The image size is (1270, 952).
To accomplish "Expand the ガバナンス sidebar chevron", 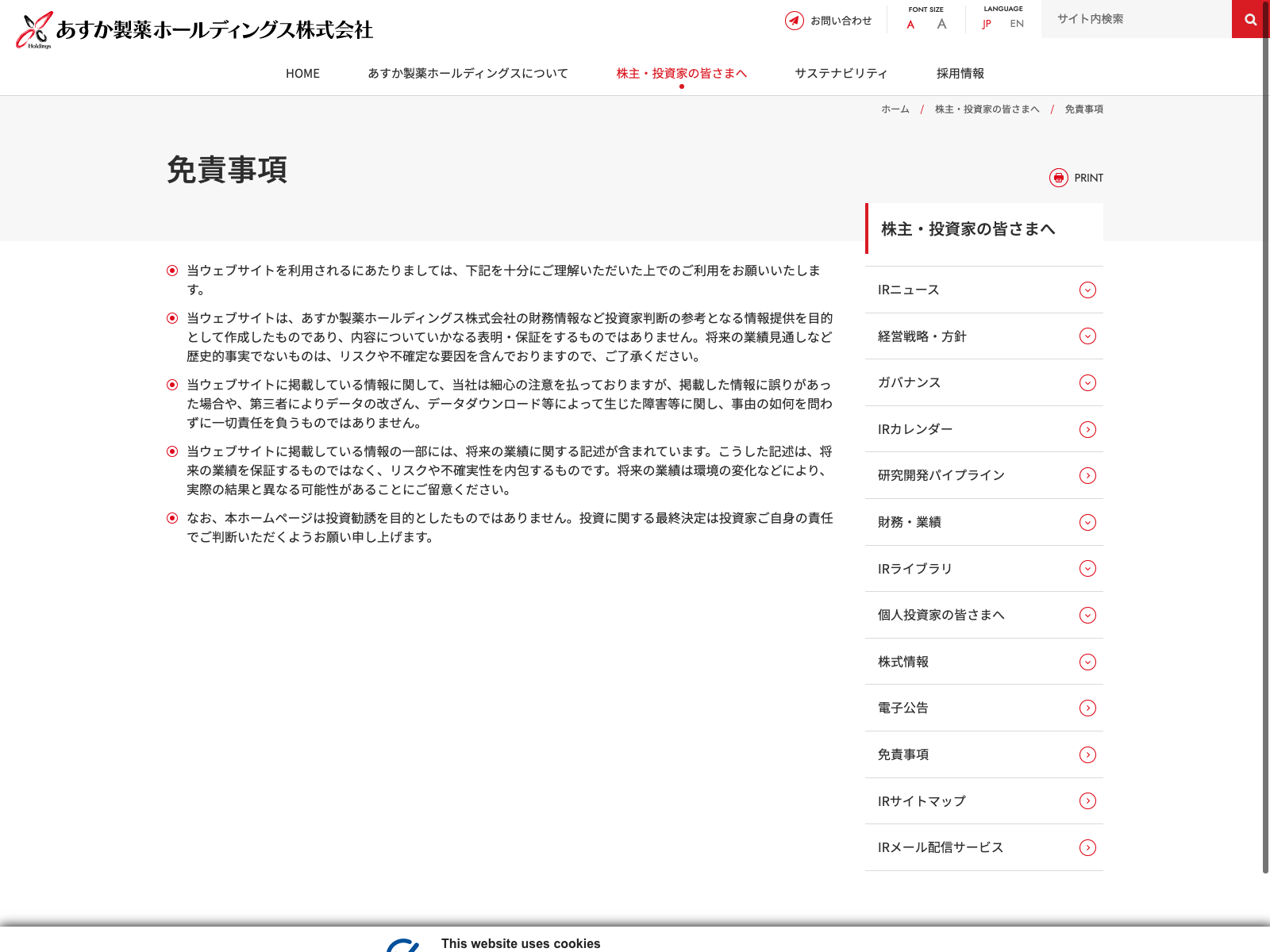I will (1087, 383).
